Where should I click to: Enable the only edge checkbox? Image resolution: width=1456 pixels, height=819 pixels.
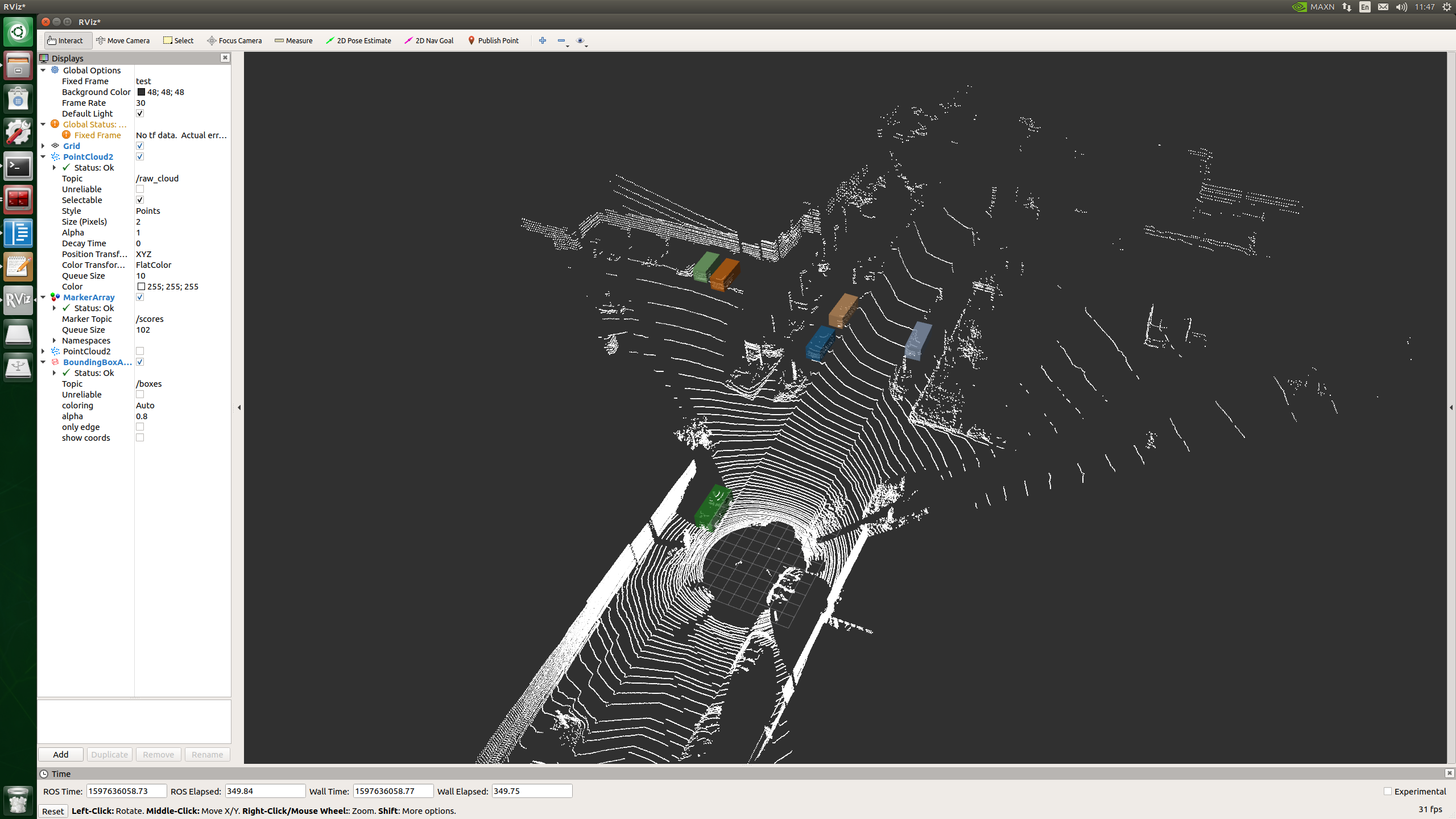point(140,427)
